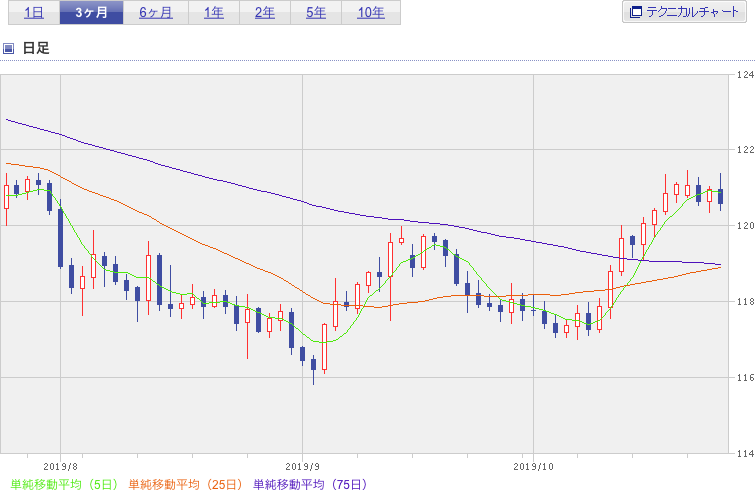755x493 pixels.
Task: Click the square icon beside 日足
Action: click(x=8, y=48)
